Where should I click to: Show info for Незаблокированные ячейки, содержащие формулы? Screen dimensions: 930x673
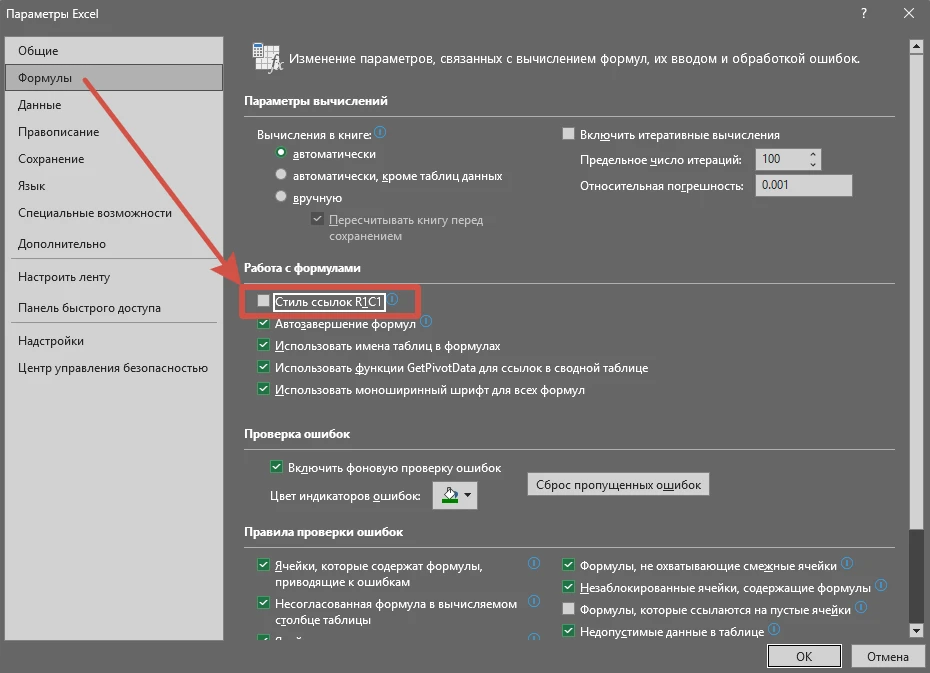click(881, 586)
